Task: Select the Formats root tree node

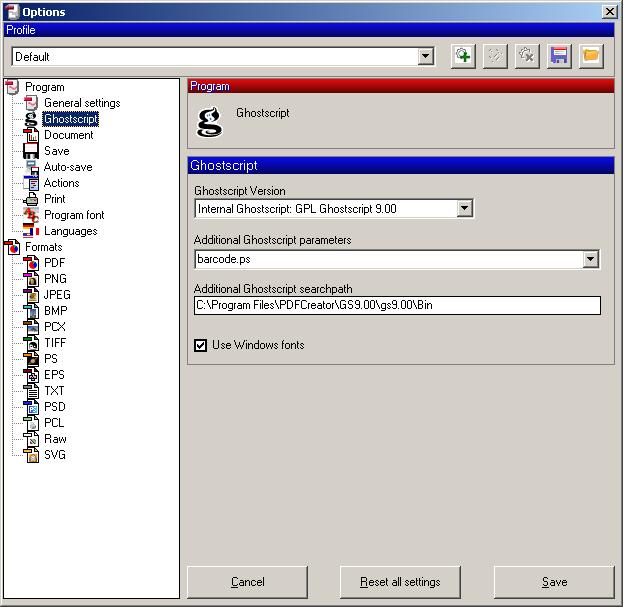Action: [x=44, y=247]
